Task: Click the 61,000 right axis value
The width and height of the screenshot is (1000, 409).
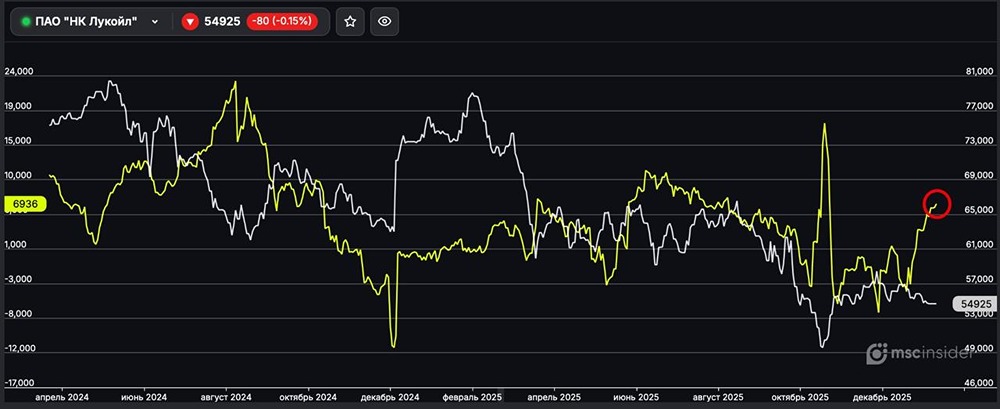Action: [980, 244]
